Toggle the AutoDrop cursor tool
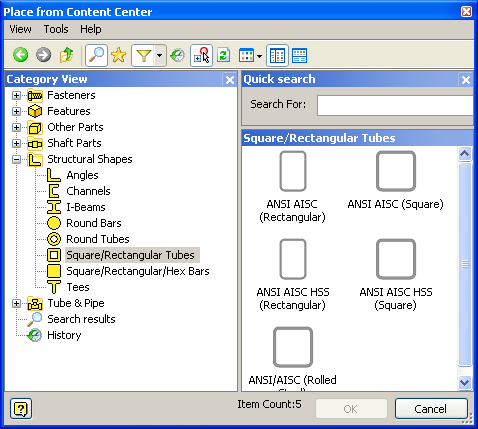The image size is (478, 429). point(201,55)
